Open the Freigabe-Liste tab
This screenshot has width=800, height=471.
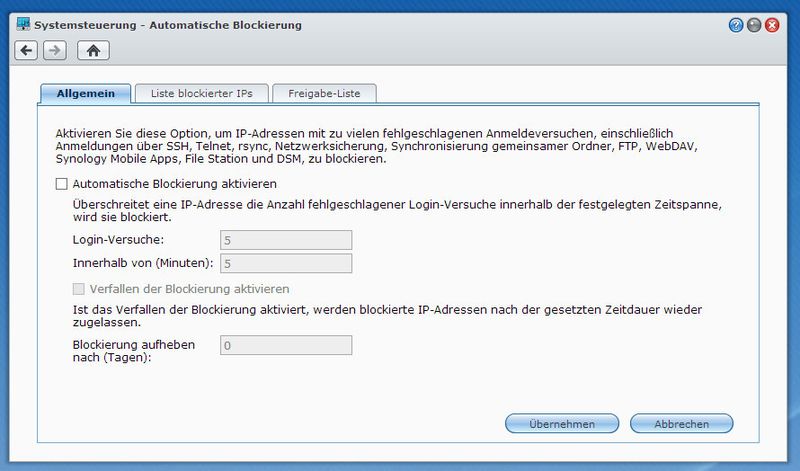coord(324,93)
